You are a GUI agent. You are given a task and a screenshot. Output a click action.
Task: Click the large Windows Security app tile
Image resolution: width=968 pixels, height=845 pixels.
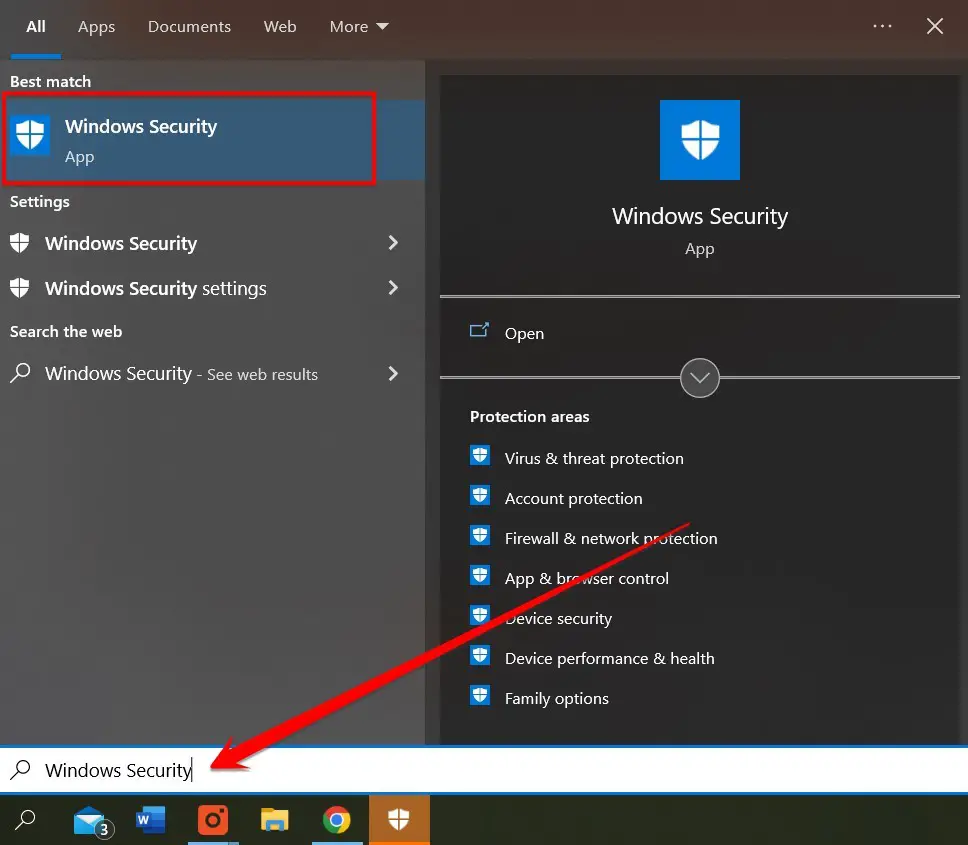click(699, 140)
